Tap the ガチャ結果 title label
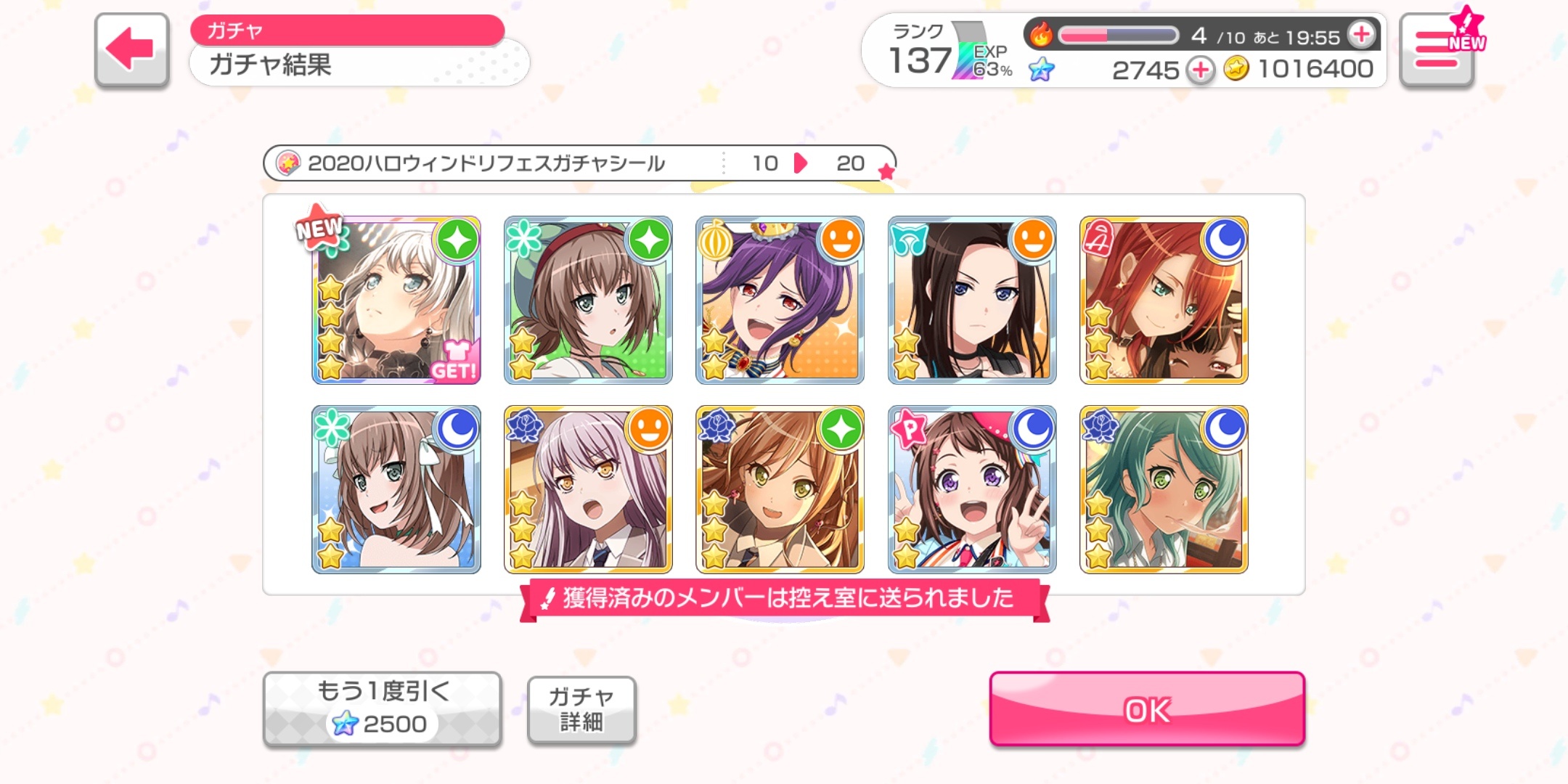1568x784 pixels. click(x=270, y=65)
